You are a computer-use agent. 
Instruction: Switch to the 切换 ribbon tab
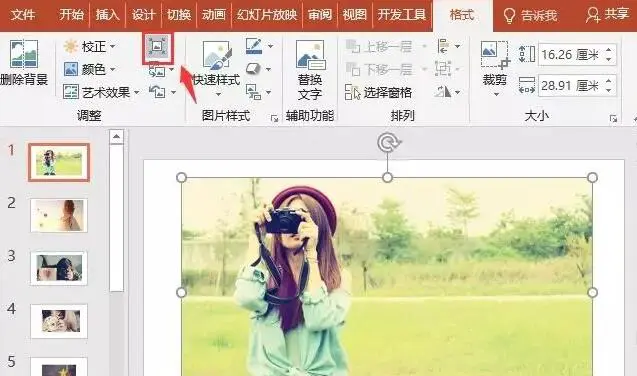[x=179, y=15]
